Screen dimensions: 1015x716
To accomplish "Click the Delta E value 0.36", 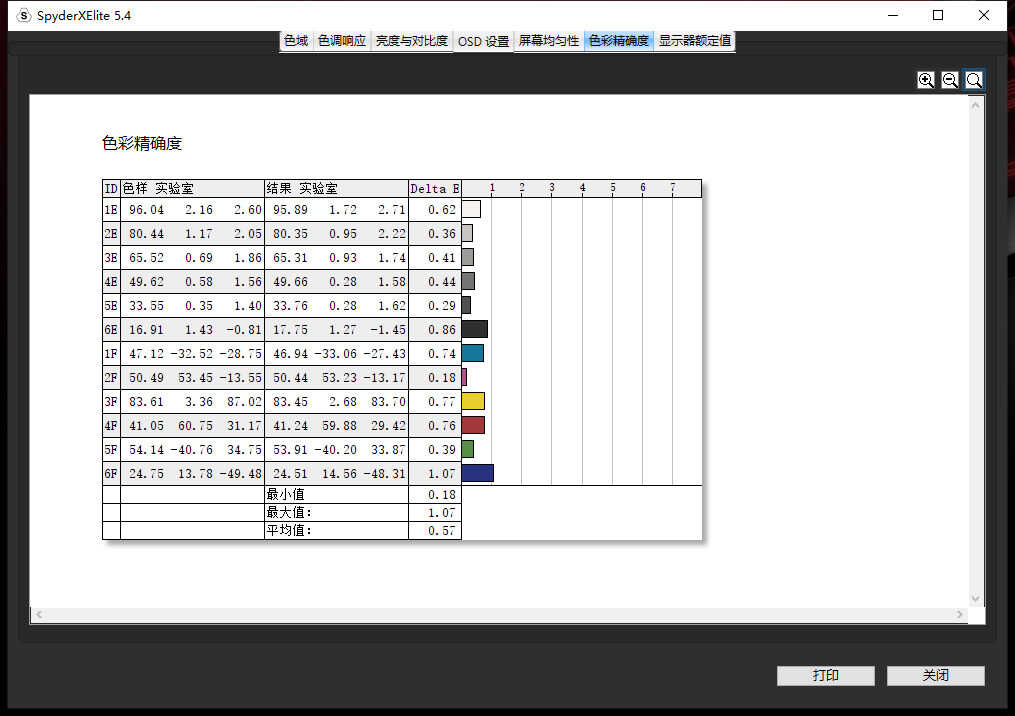I will click(x=441, y=234).
